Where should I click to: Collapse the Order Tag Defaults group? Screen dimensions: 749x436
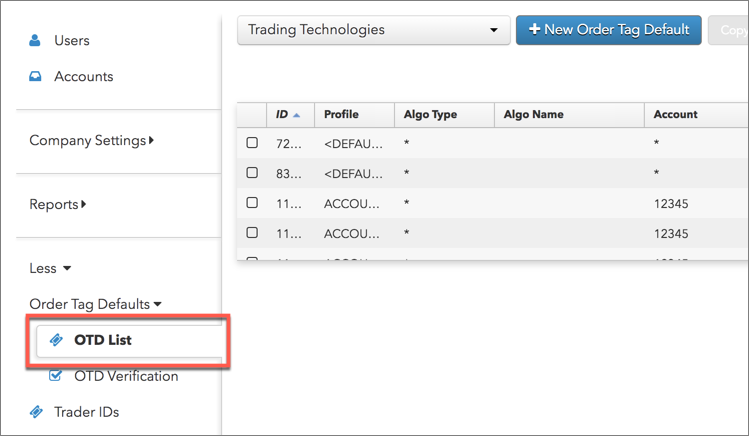[x=95, y=304]
